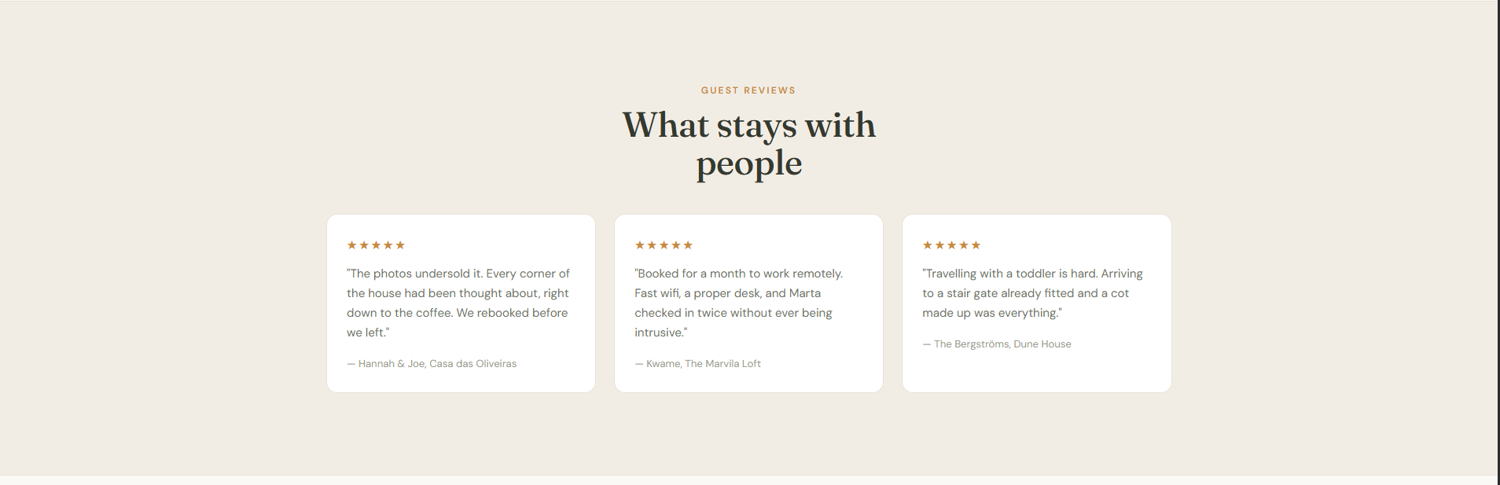Click the star rating on Hannah & Joe's review

tap(376, 245)
